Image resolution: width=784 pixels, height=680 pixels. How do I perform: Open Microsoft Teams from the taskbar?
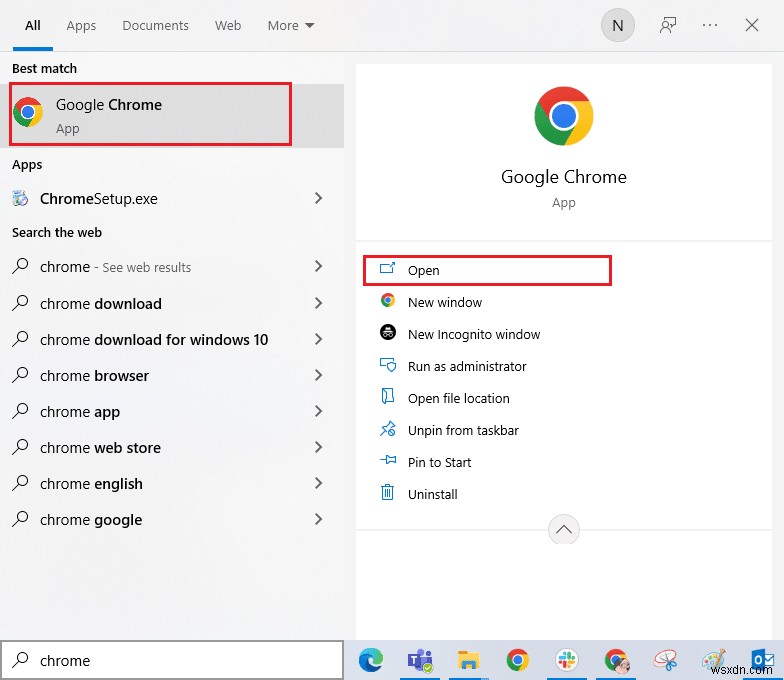click(x=420, y=660)
